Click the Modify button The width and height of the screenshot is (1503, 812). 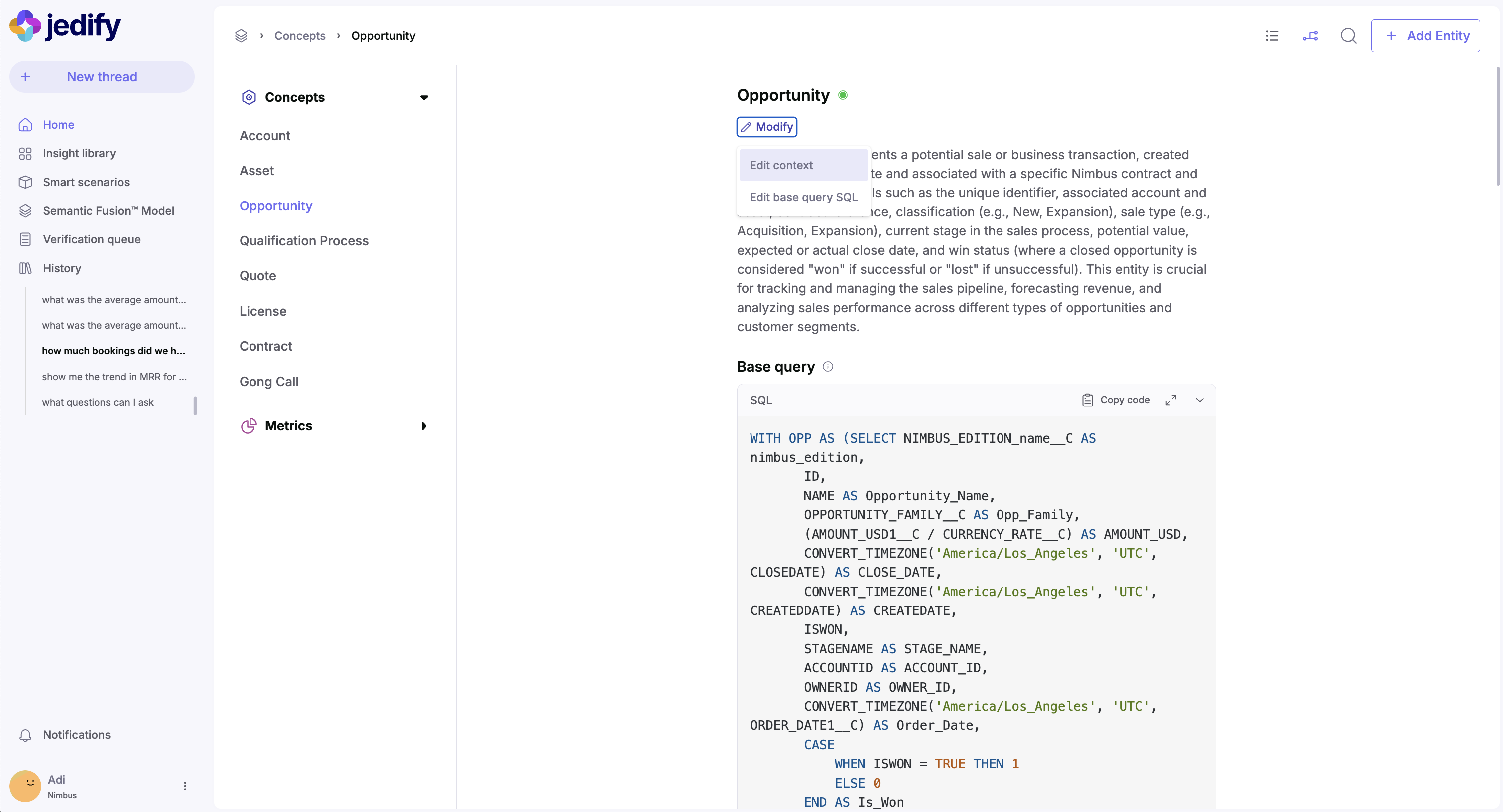click(x=766, y=127)
